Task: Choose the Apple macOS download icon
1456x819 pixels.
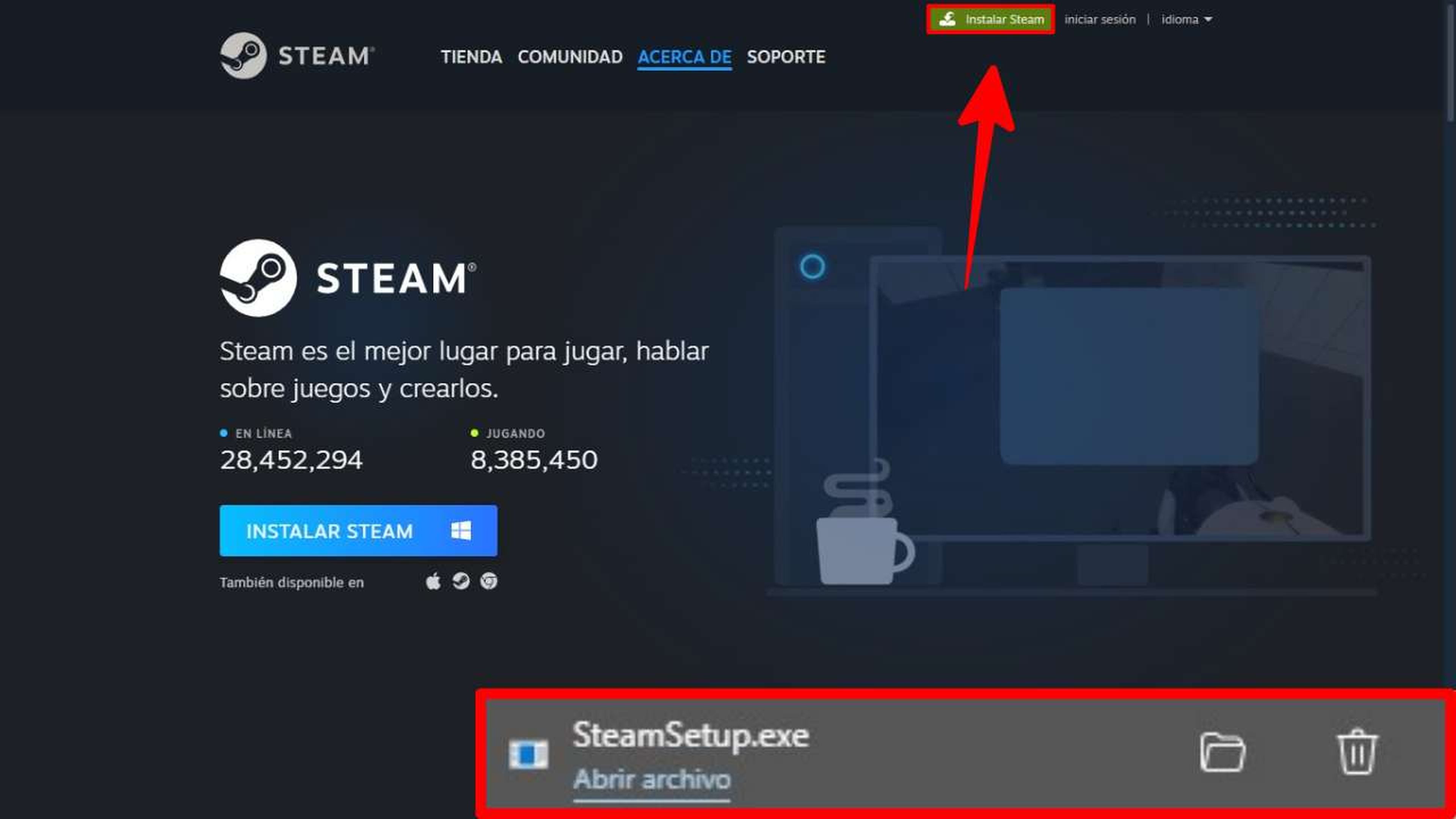Action: 433,581
